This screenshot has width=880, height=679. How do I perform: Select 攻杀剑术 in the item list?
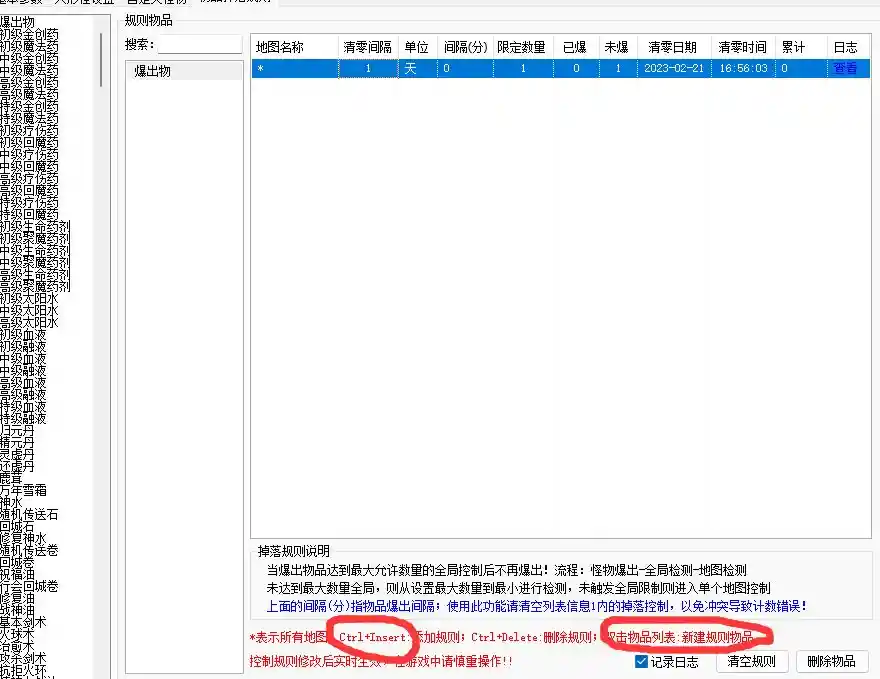point(23,658)
